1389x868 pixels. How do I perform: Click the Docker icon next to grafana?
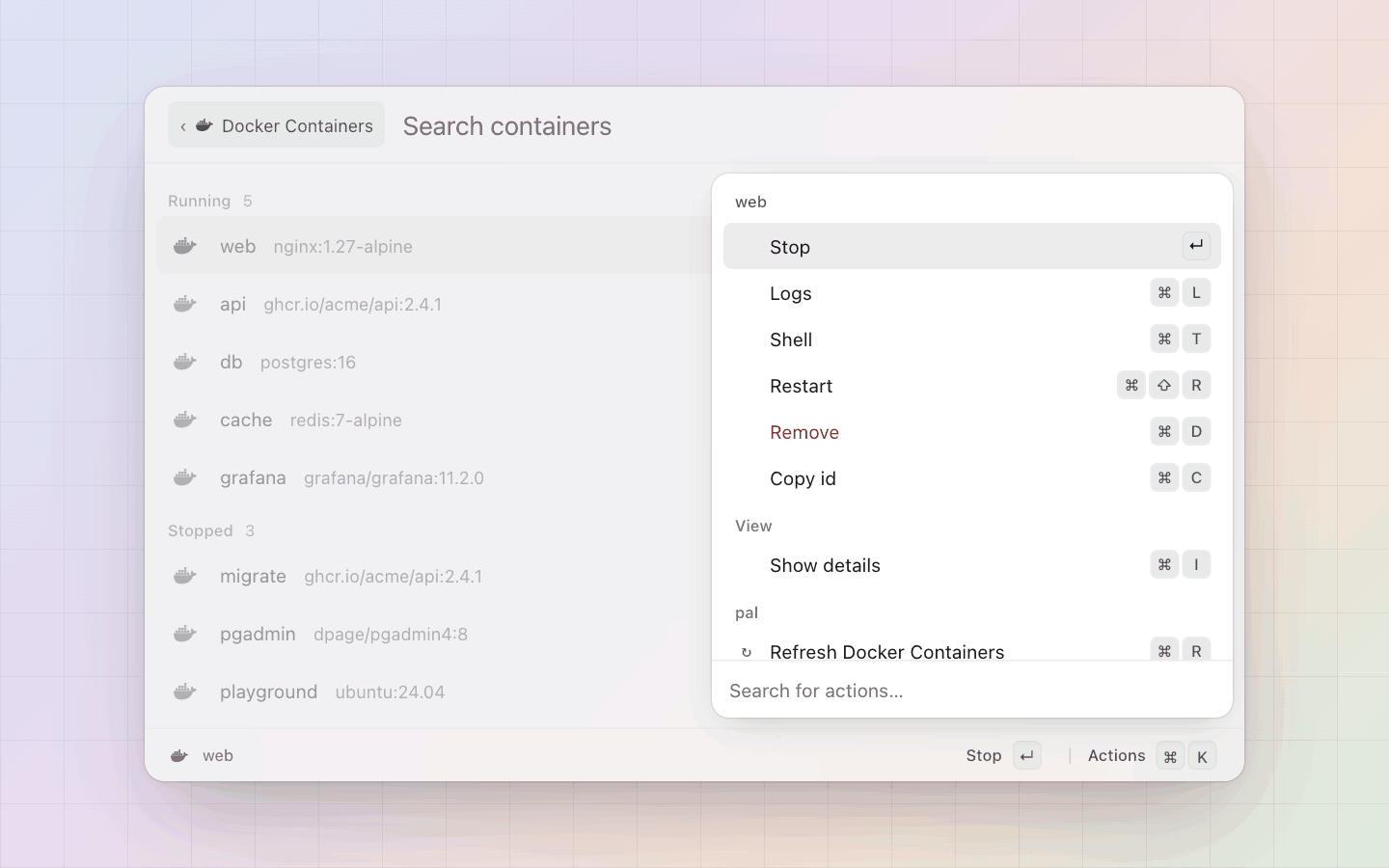point(185,478)
